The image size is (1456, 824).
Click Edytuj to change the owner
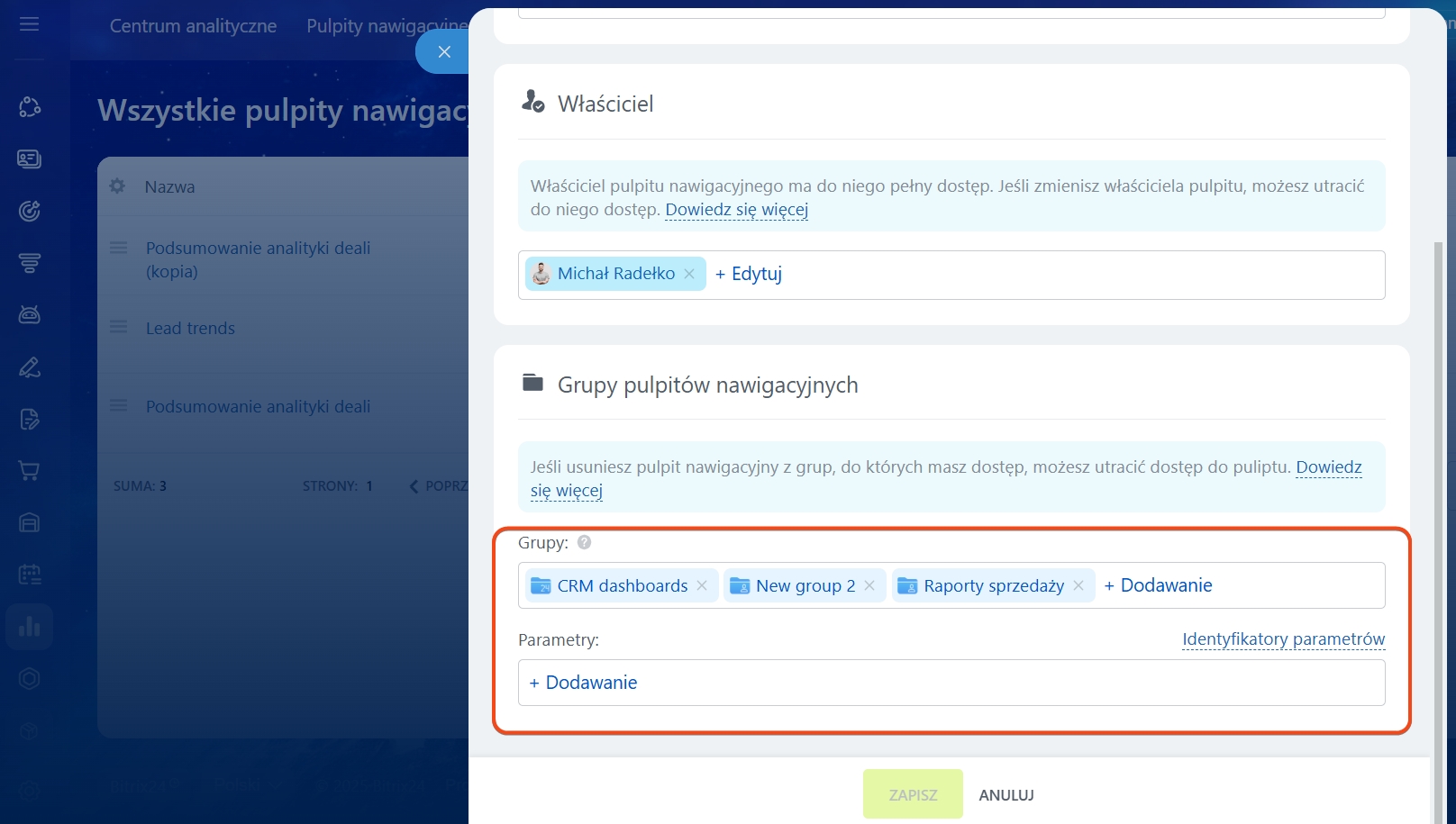pos(749,274)
